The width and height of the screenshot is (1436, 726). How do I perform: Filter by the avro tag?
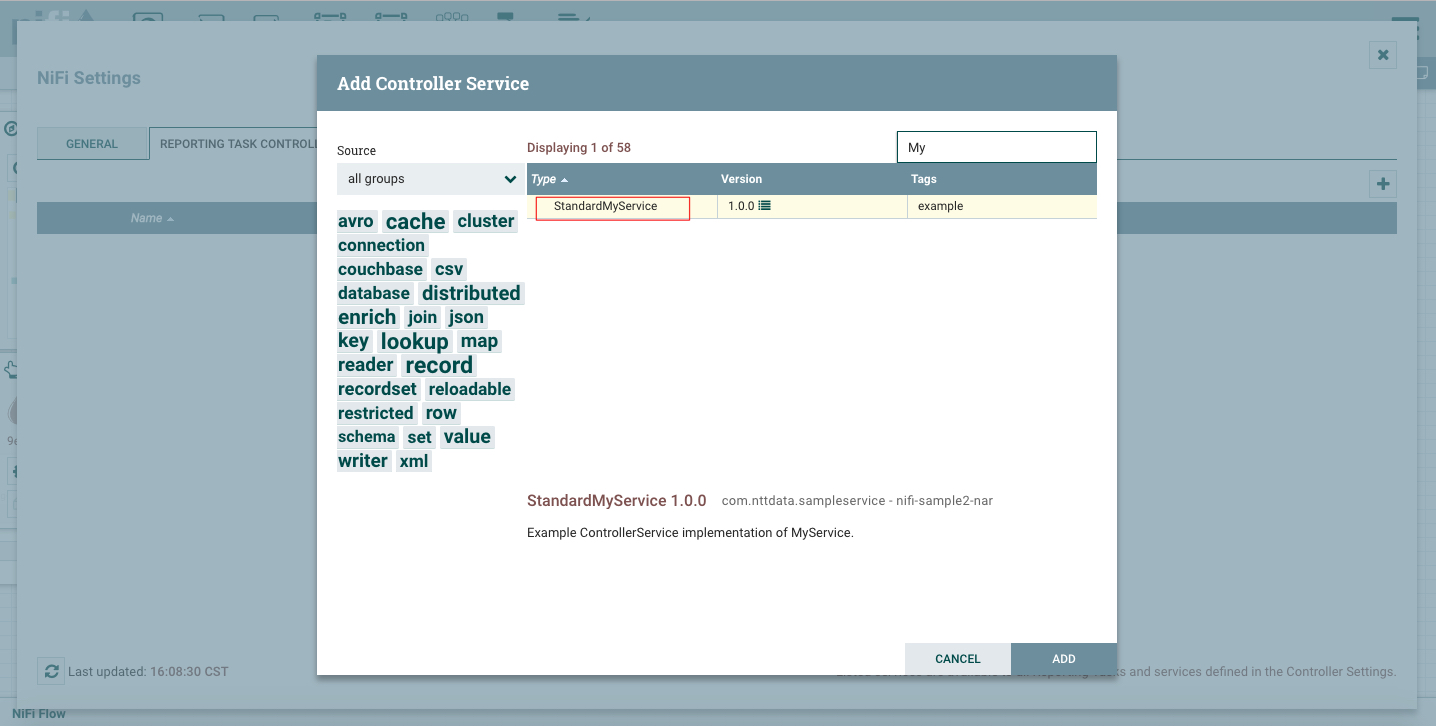[x=356, y=222]
